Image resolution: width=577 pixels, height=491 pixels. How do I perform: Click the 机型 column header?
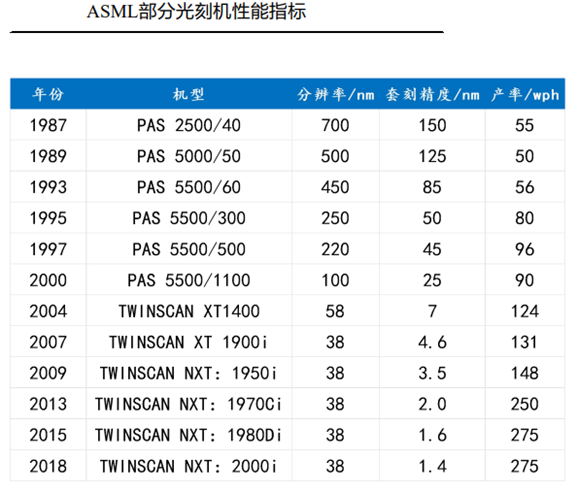pyautogui.click(x=188, y=95)
